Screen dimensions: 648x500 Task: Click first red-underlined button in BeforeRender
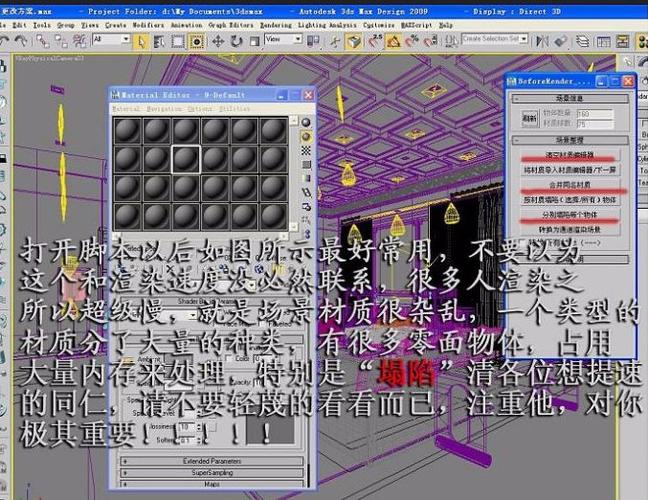(x=570, y=155)
